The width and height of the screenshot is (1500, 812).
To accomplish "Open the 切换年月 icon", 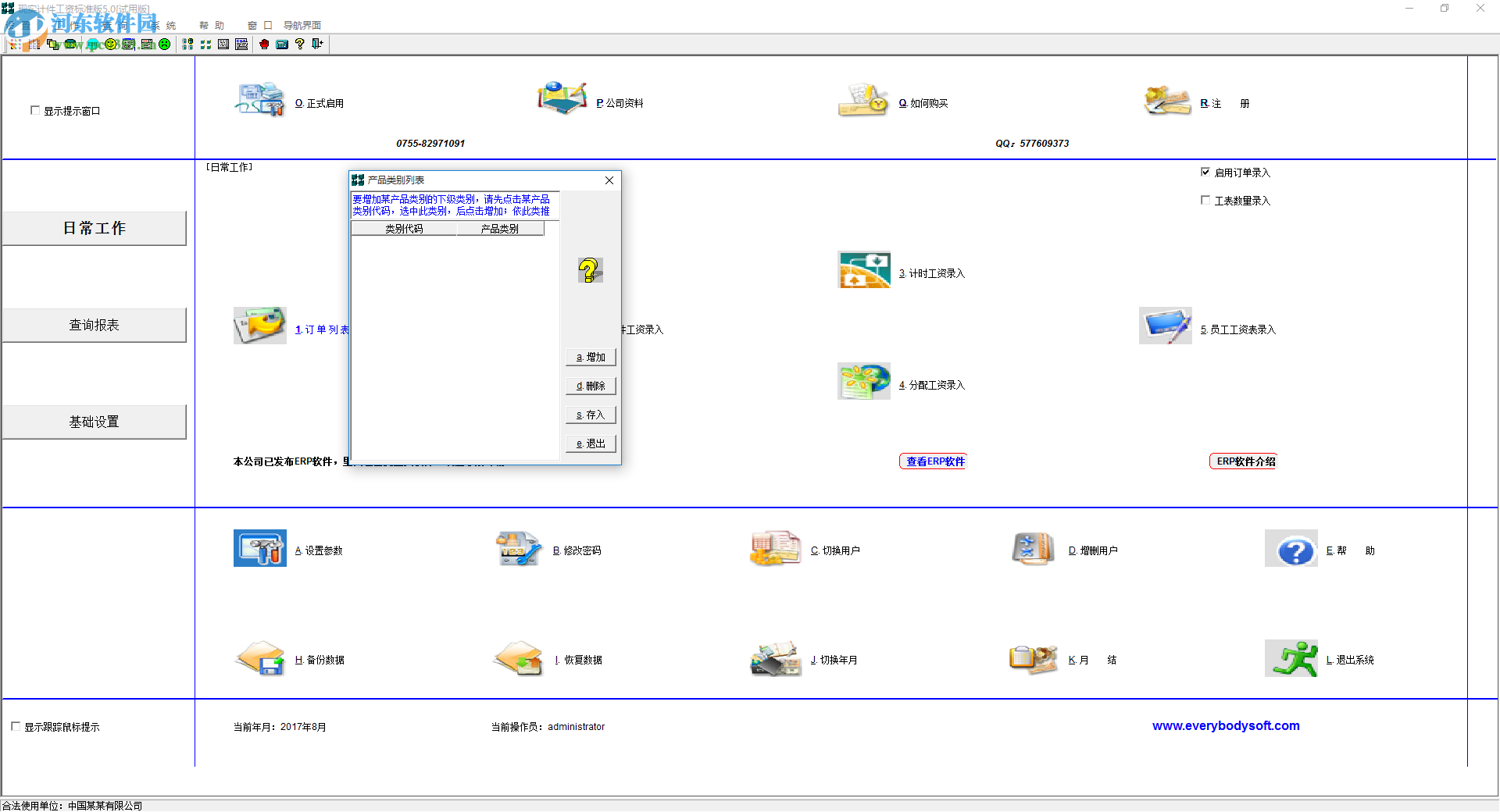I will coord(776,659).
